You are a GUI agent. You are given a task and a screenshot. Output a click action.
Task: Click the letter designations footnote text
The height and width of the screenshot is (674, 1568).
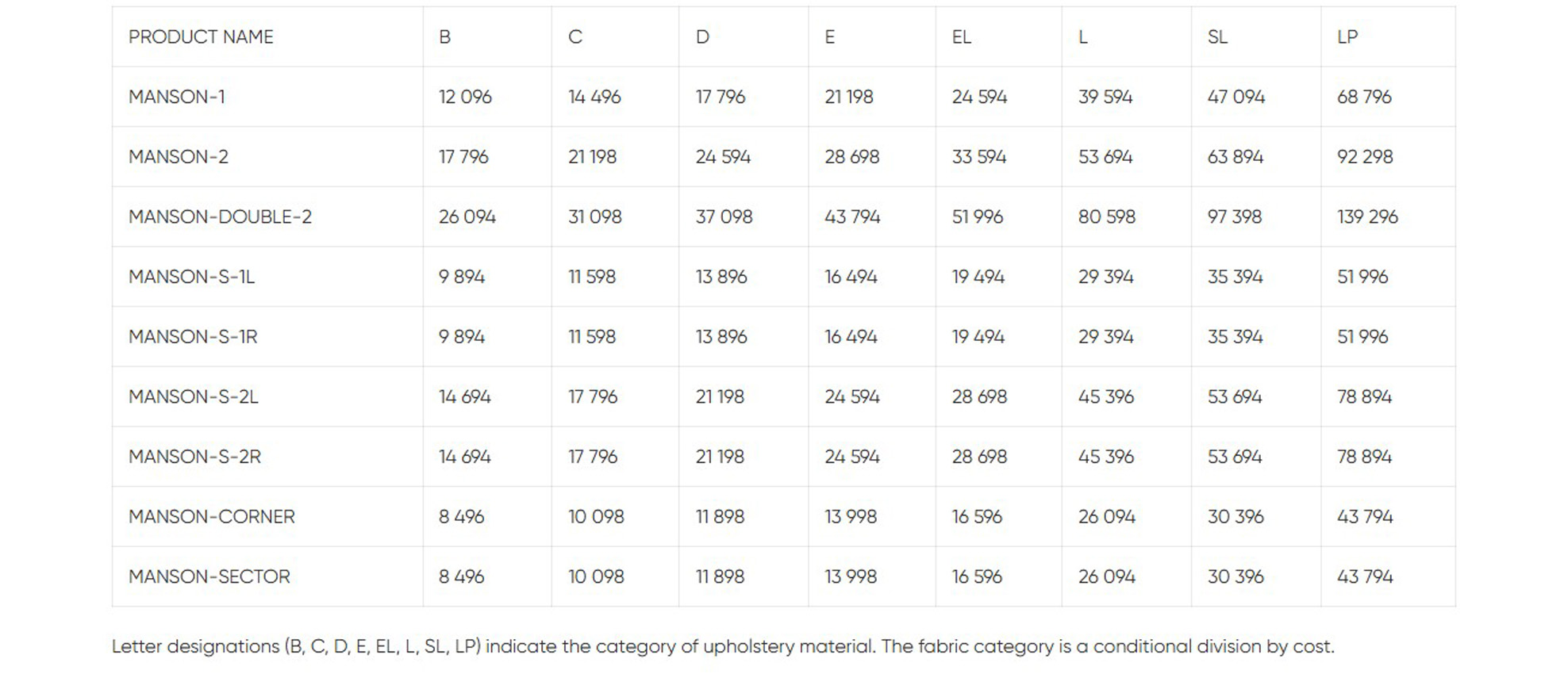[723, 646]
